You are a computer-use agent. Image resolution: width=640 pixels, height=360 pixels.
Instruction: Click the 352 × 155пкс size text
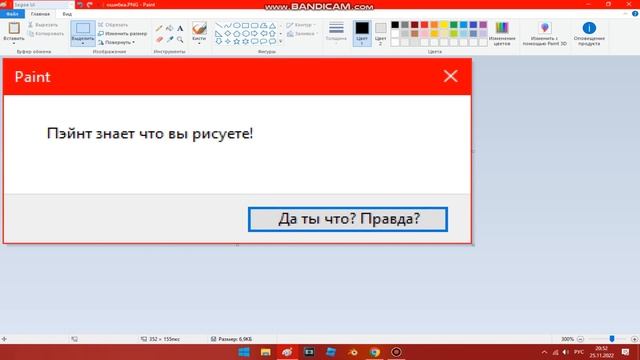(164, 339)
